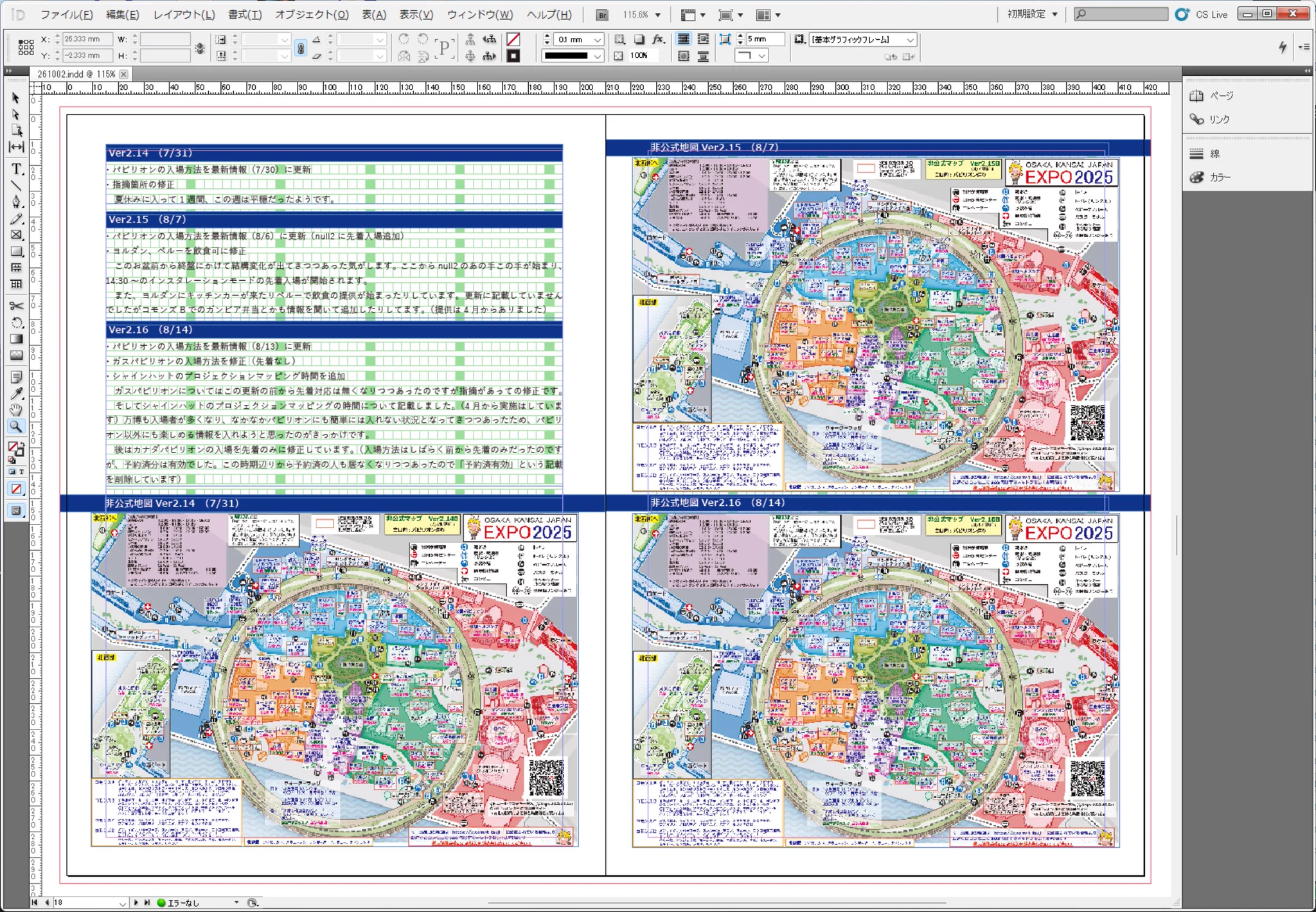The width and height of the screenshot is (1316, 912).
Task: Select the Type tool
Action: (16, 169)
